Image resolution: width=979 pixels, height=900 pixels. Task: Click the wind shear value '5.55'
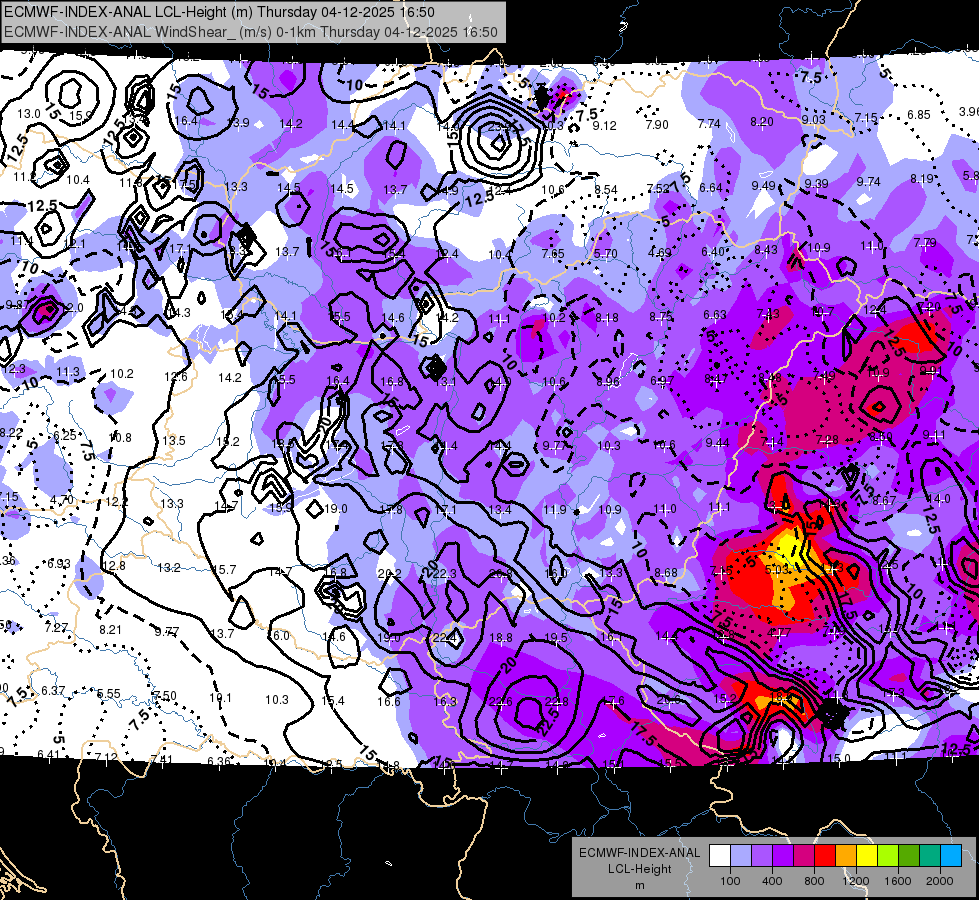tap(109, 694)
